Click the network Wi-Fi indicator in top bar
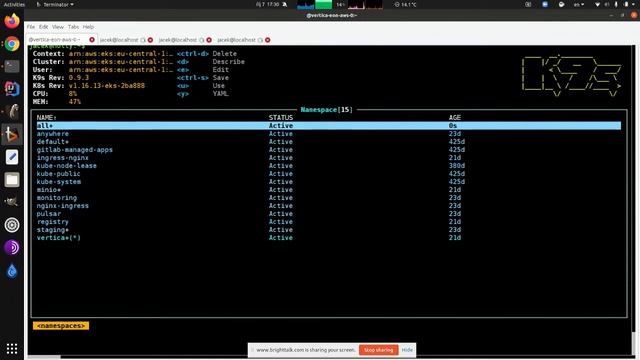This screenshot has width=640, height=360. click(598, 4)
